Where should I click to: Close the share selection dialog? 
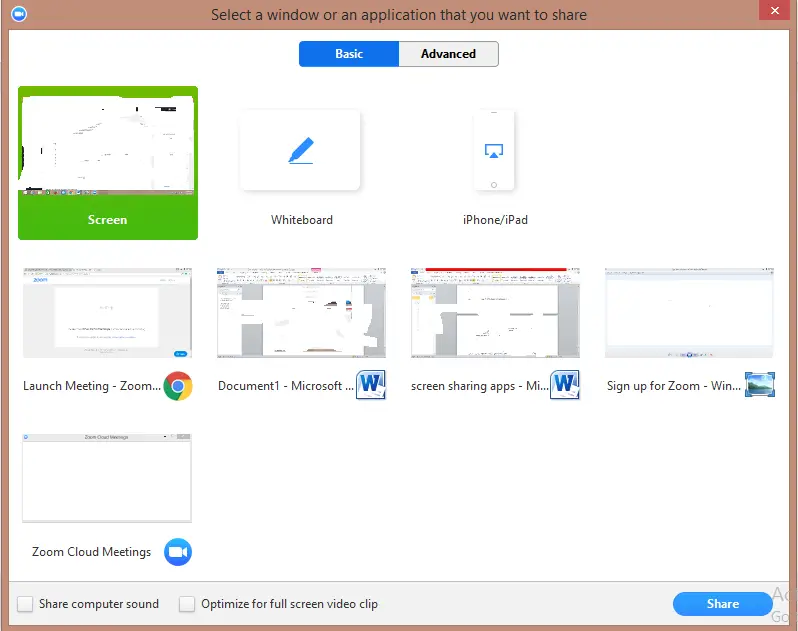pos(775,10)
